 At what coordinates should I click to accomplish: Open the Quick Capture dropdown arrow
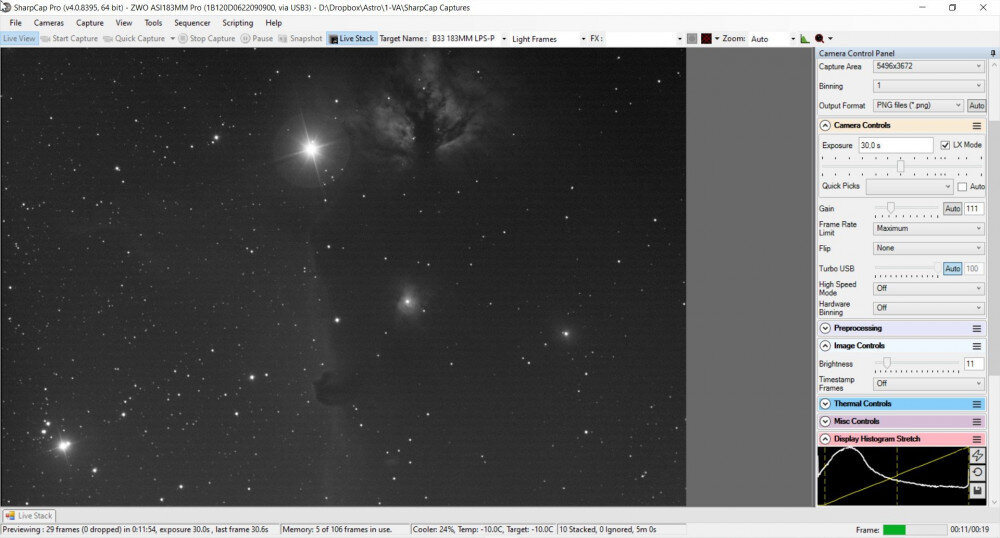[x=172, y=39]
